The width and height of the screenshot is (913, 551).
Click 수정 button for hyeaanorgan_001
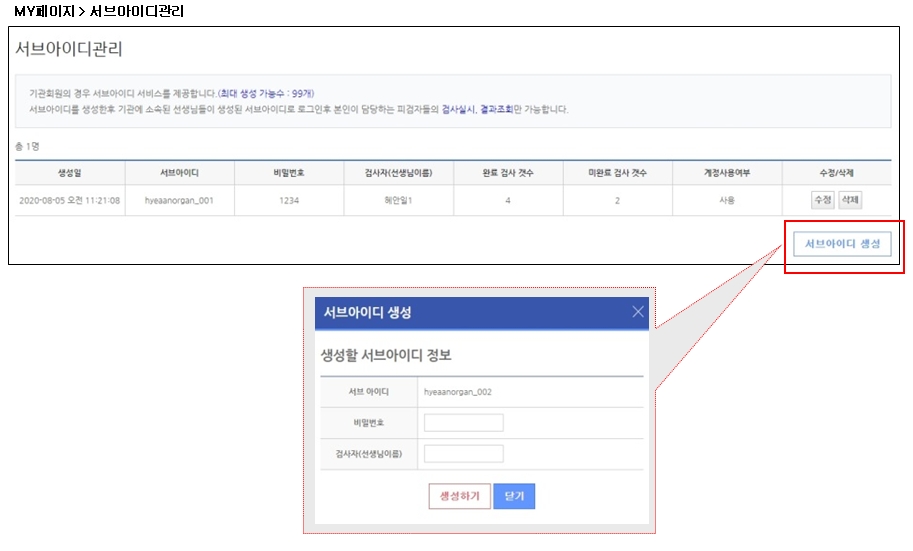click(x=822, y=200)
